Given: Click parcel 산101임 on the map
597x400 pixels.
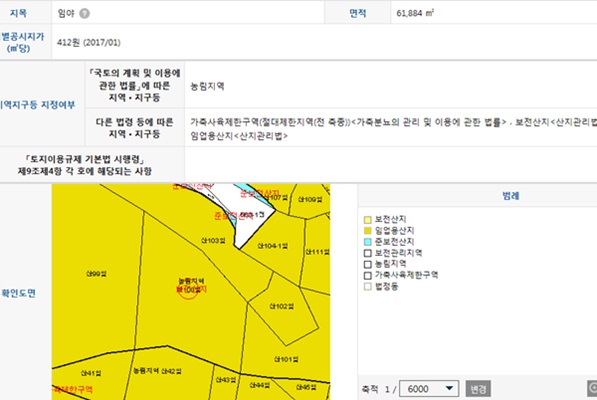Looking at the screenshot, I should (286, 359).
